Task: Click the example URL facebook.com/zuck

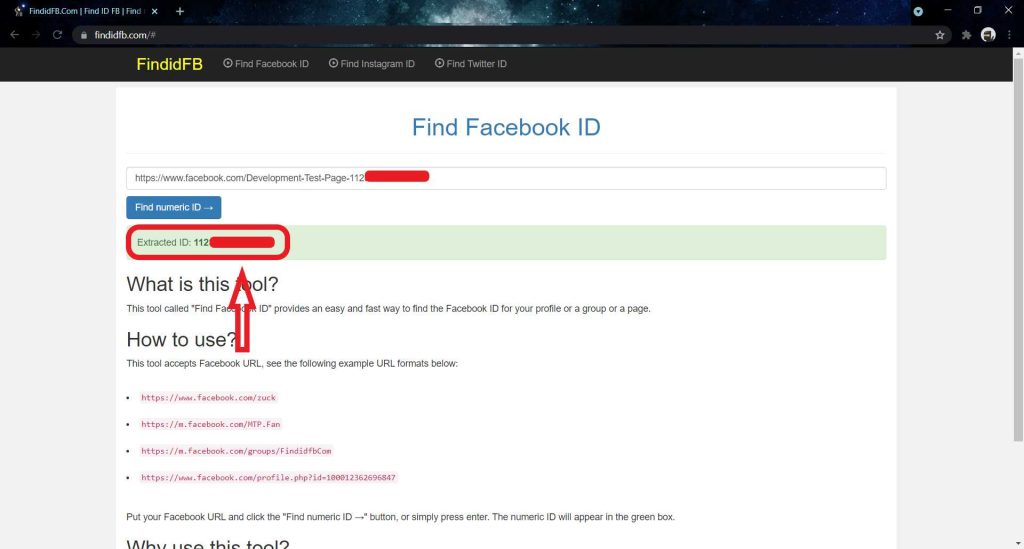Action: 208,398
